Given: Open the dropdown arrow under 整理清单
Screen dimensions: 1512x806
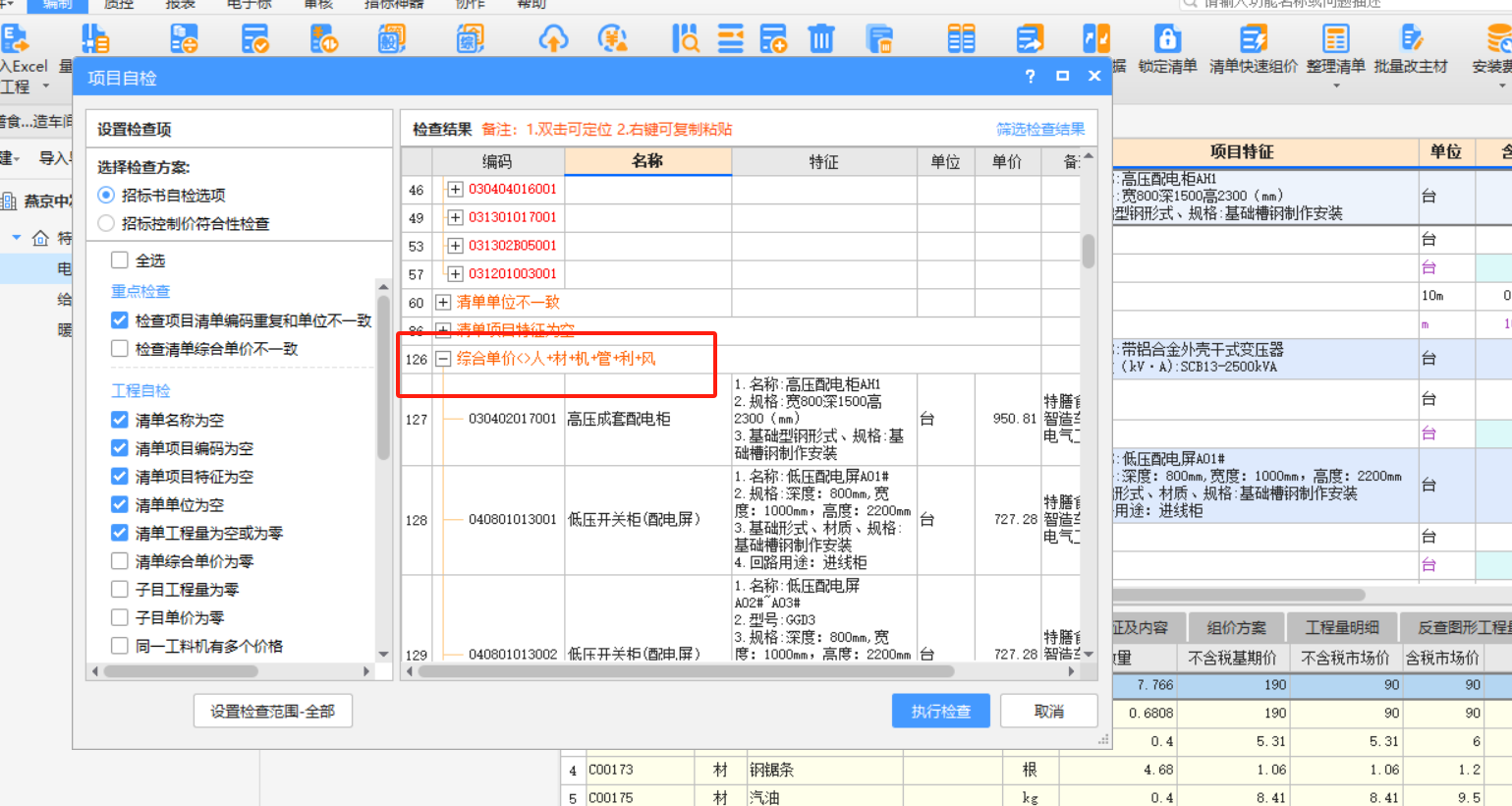Looking at the screenshot, I should pyautogui.click(x=1336, y=86).
